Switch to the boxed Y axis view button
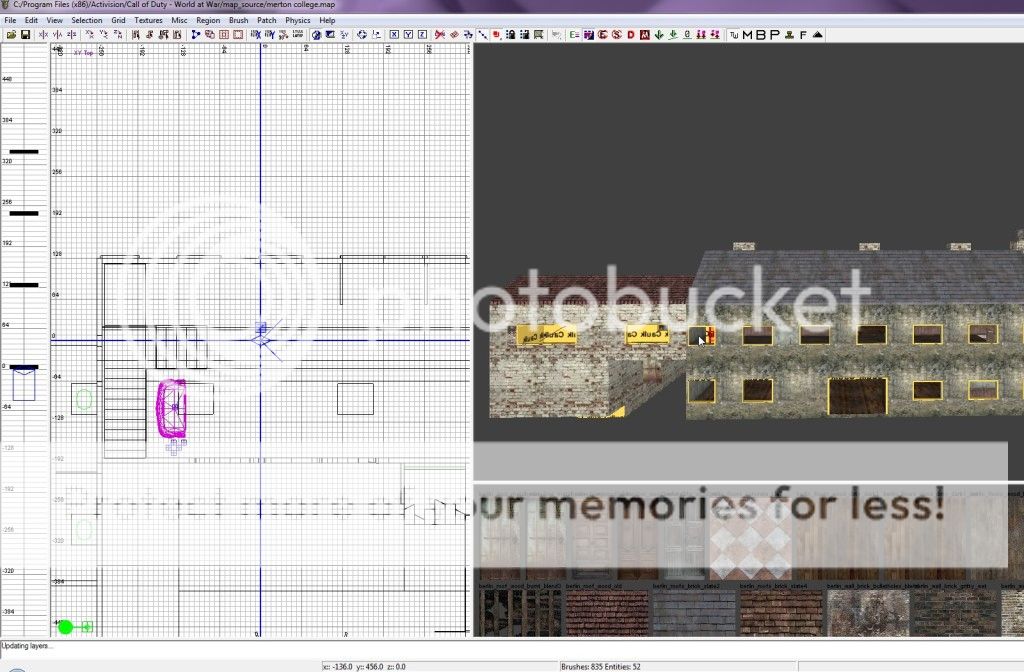Image resolution: width=1024 pixels, height=672 pixels. pos(408,35)
